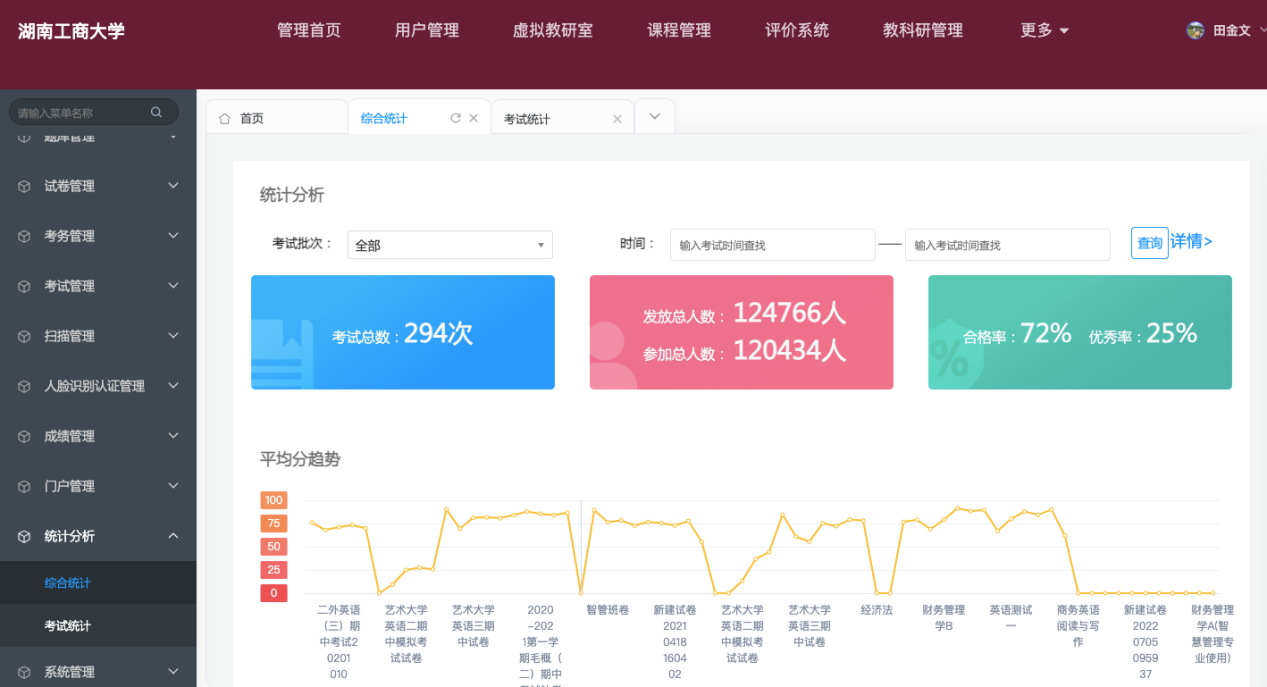
Task: Click the start exam time input field
Action: (772, 245)
